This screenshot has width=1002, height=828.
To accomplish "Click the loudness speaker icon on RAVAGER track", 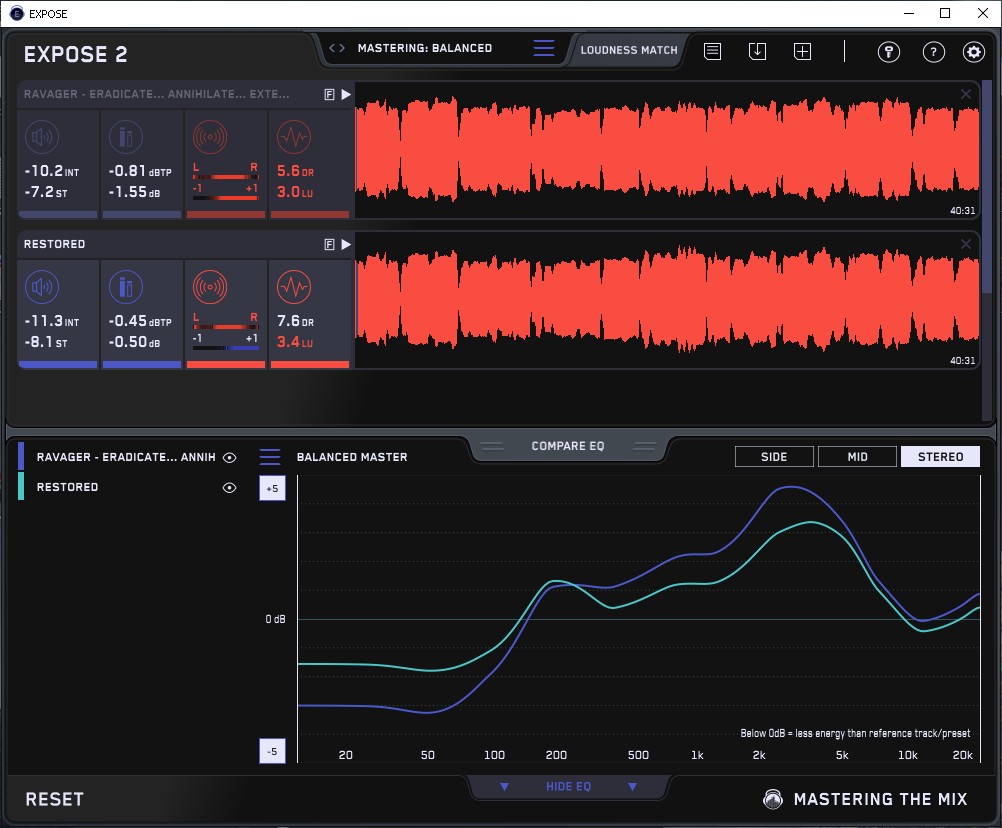I will point(42,137).
